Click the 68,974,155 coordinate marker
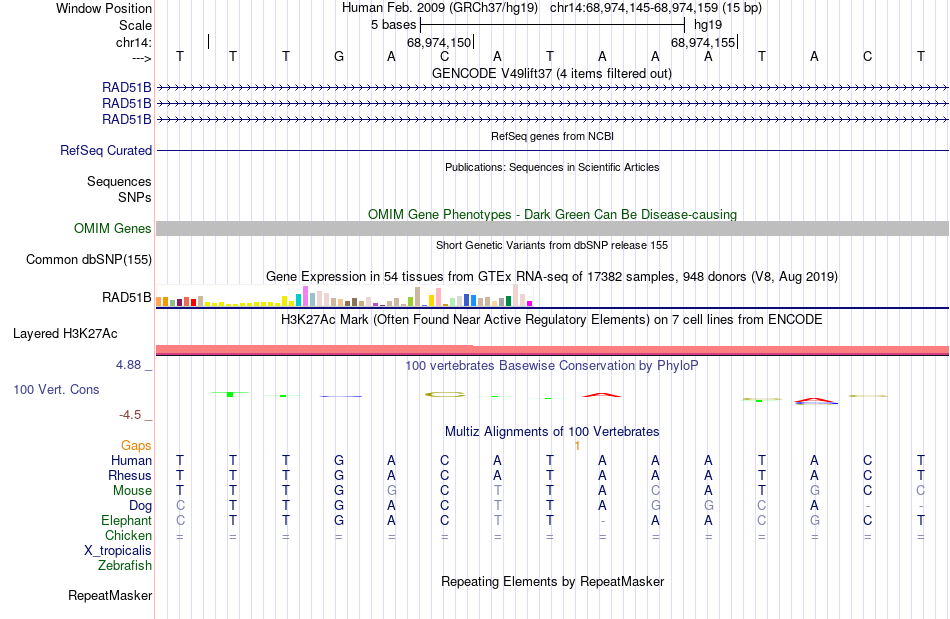The width and height of the screenshot is (950, 619). click(703, 42)
